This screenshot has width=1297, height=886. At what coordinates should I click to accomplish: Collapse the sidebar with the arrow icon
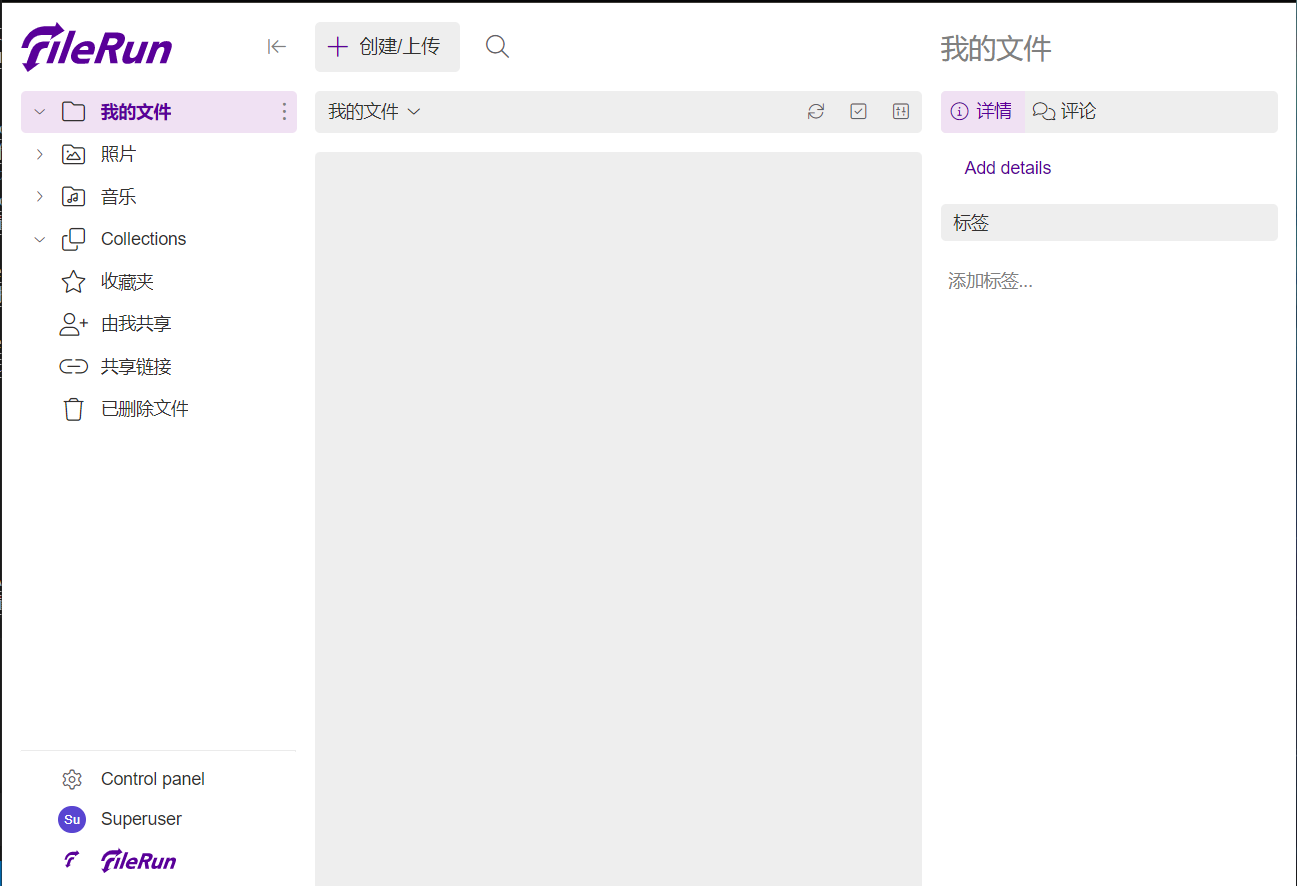click(276, 46)
